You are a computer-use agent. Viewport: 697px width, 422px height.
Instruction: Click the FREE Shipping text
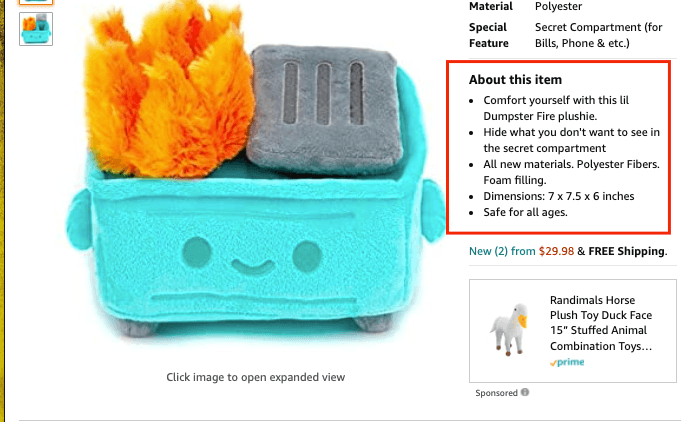point(627,251)
